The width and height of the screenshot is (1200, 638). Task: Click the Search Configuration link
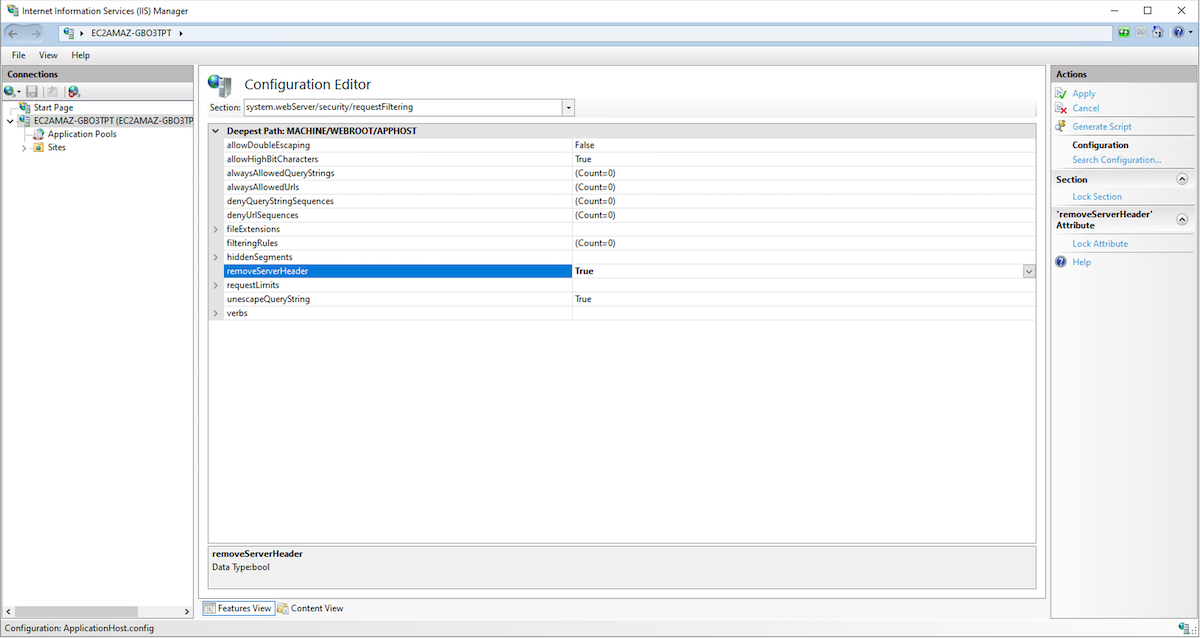1116,160
